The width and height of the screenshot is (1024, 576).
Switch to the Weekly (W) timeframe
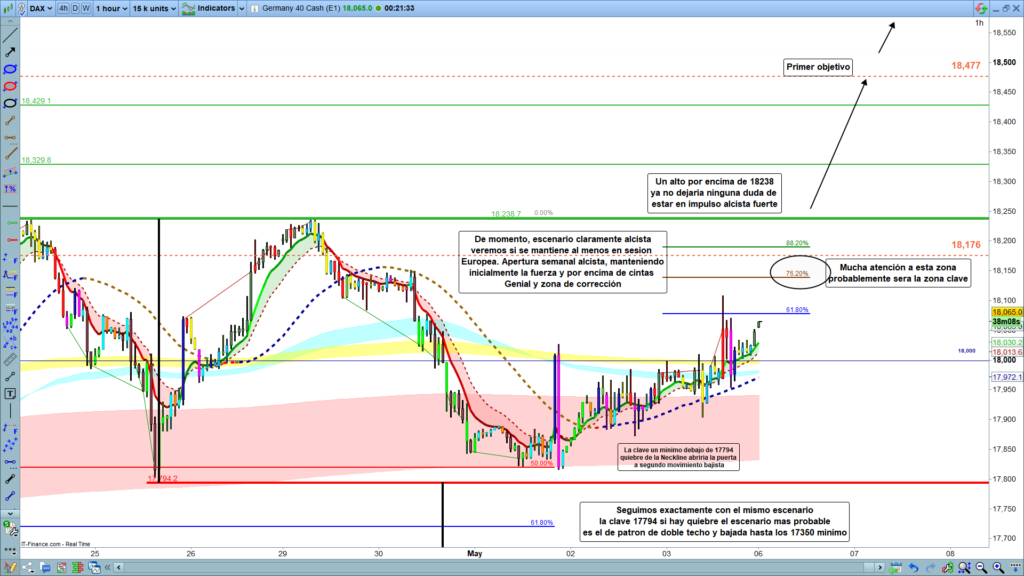[x=88, y=7]
